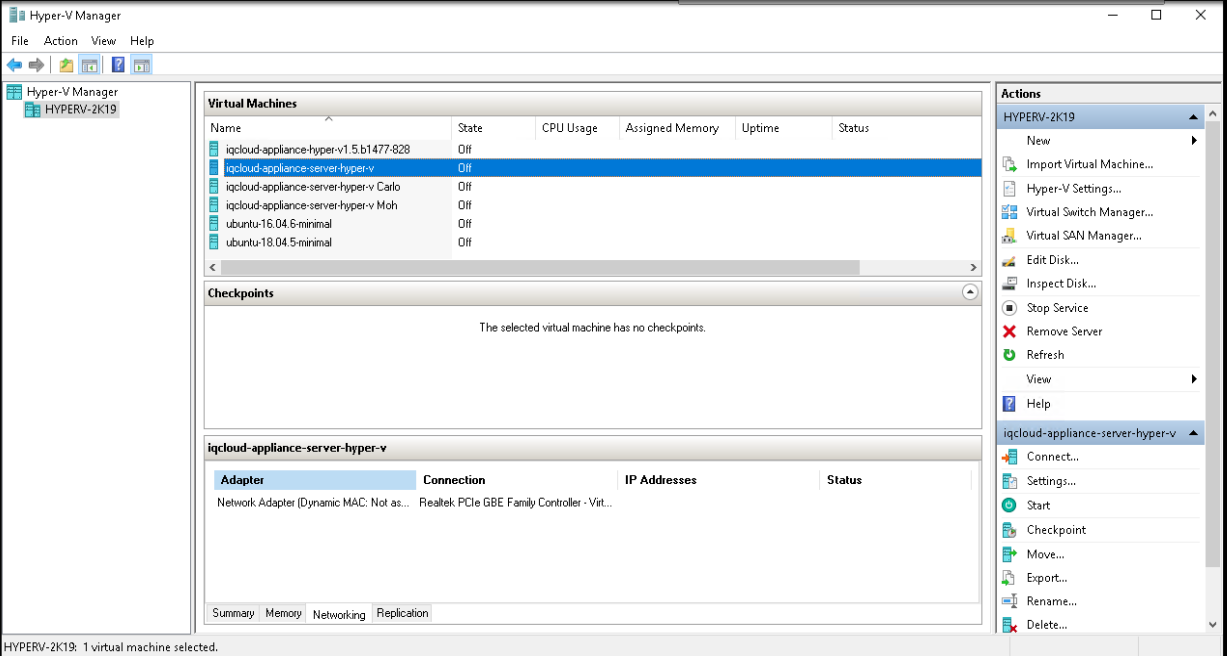Click the Rename action icon

pyautogui.click(x=1009, y=601)
